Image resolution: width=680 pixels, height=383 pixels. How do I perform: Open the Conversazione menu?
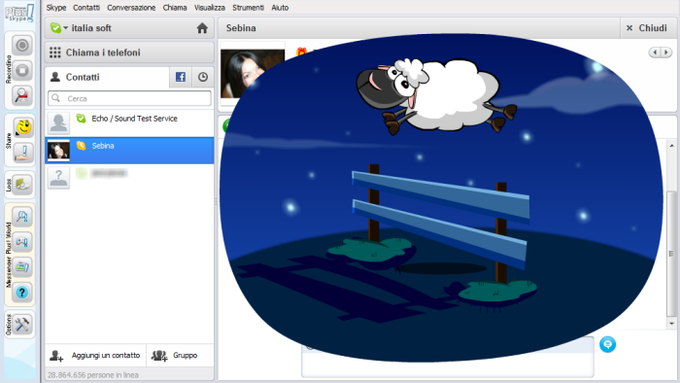131,7
